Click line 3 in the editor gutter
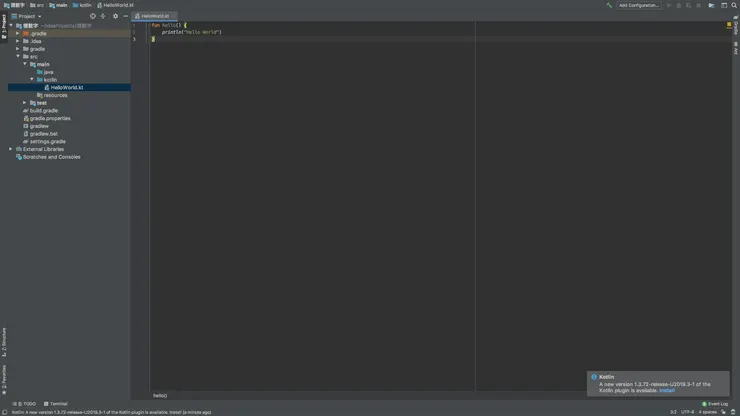The height and width of the screenshot is (416, 740). pos(134,39)
